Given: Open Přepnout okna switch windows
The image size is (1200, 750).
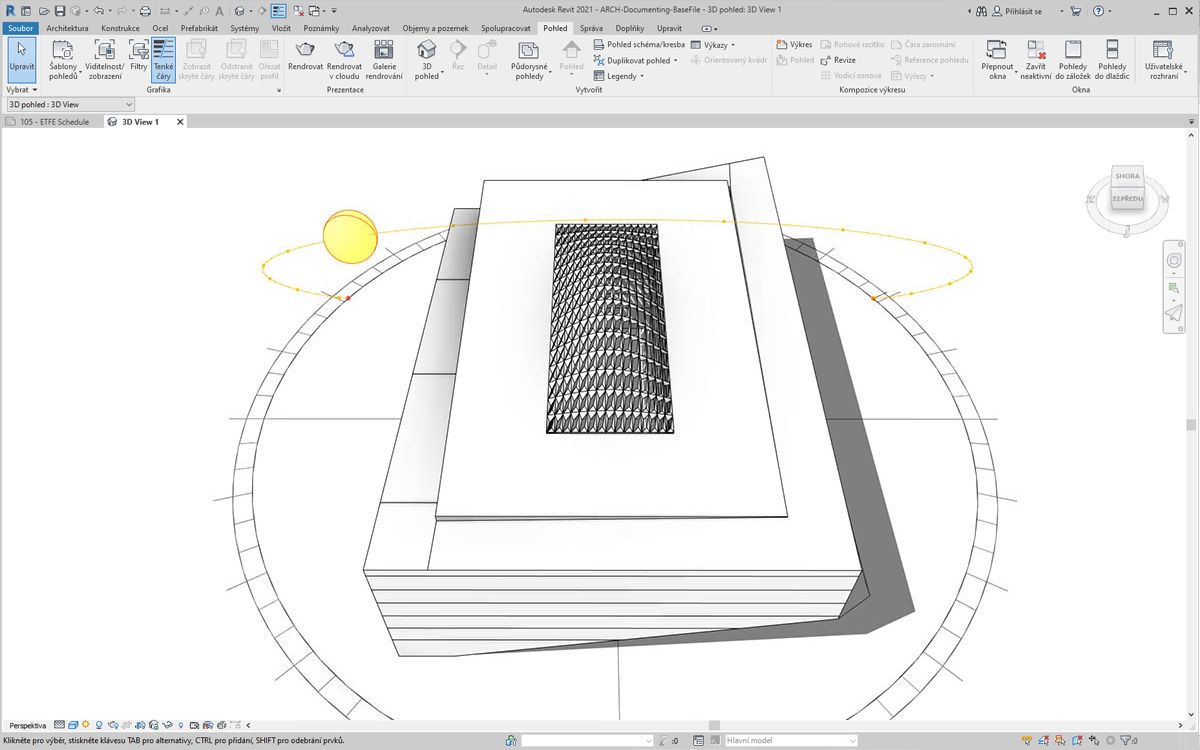Looking at the screenshot, I should [x=997, y=60].
